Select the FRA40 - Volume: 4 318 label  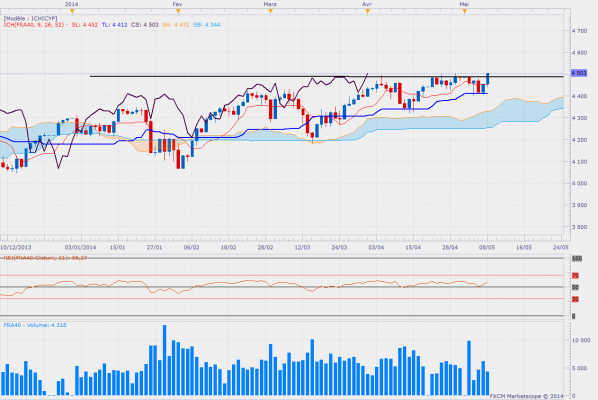click(35, 325)
